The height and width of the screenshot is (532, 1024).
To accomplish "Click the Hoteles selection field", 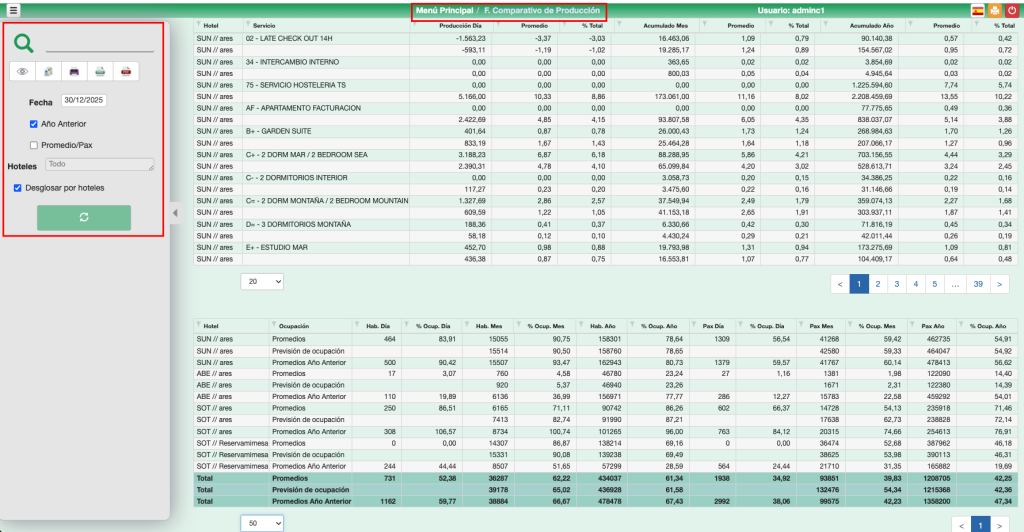I will tap(99, 164).
